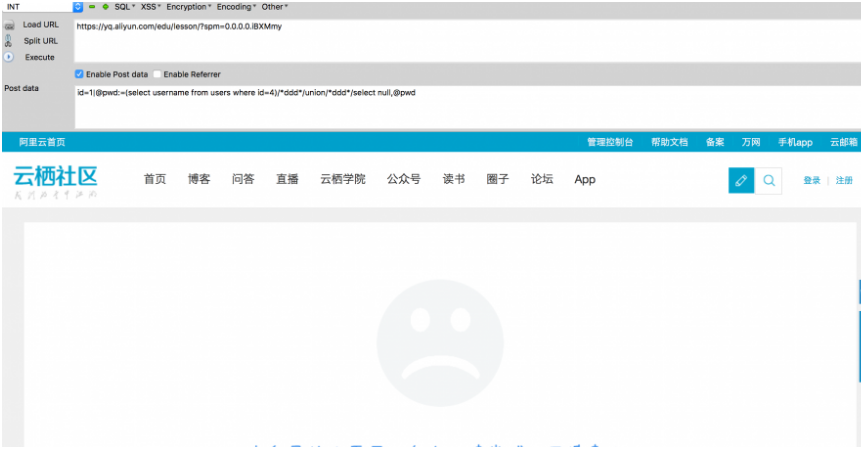Go to App nav tab
The image size is (861, 454).
585,180
